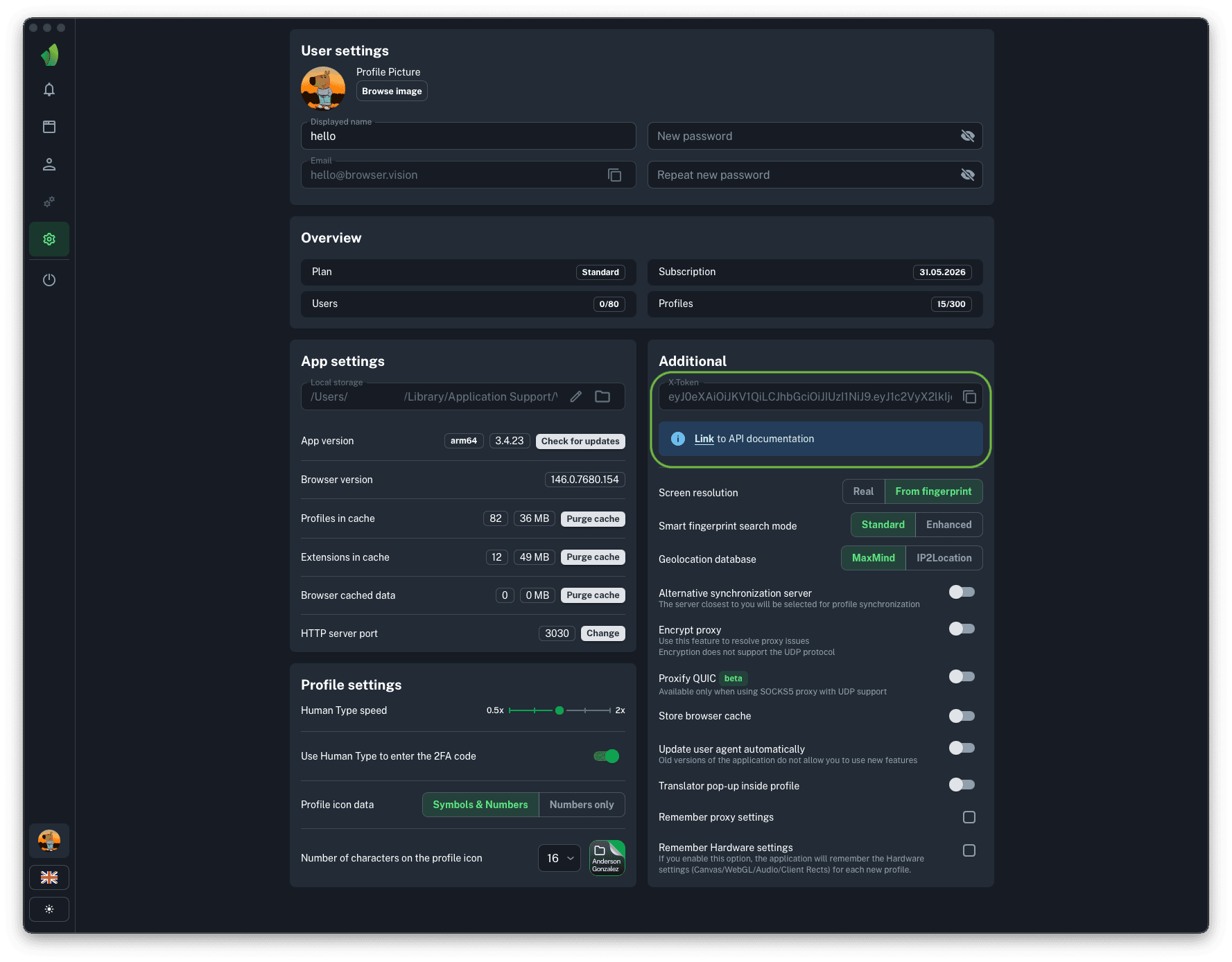Open local storage folder icon
This screenshot has height=962, width=1232.
602,397
